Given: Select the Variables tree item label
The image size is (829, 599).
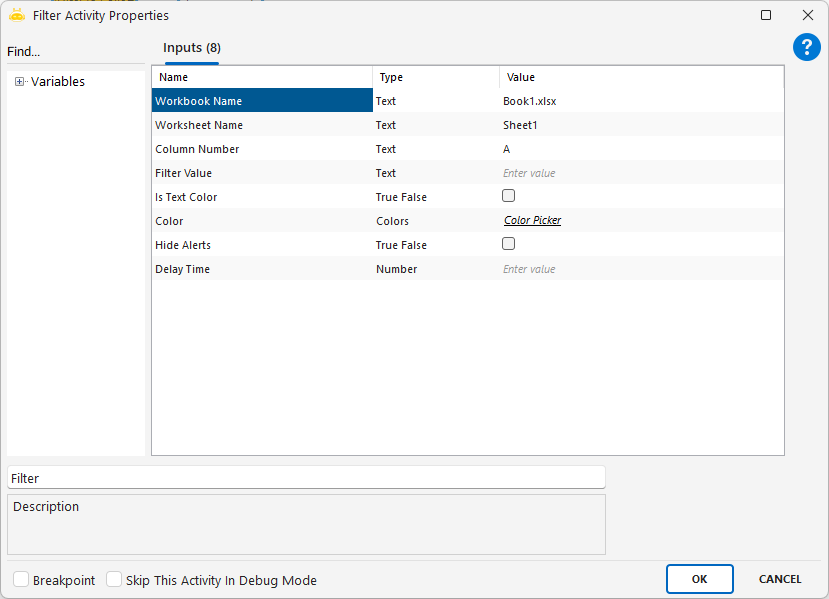Looking at the screenshot, I should (x=58, y=82).
